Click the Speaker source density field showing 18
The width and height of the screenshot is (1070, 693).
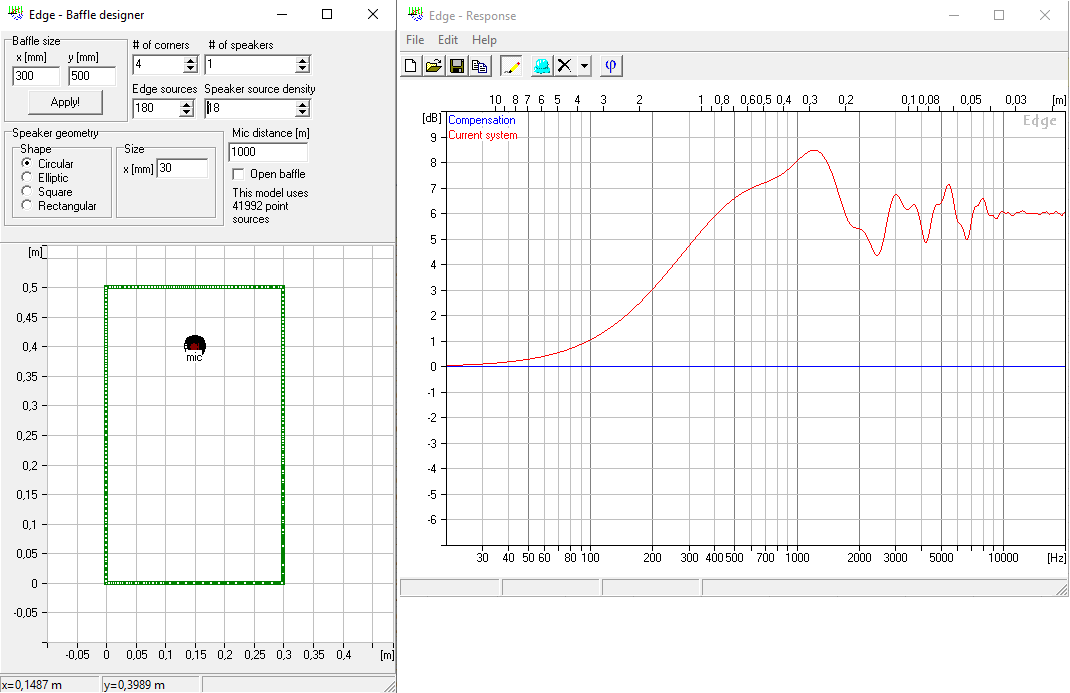[250, 108]
